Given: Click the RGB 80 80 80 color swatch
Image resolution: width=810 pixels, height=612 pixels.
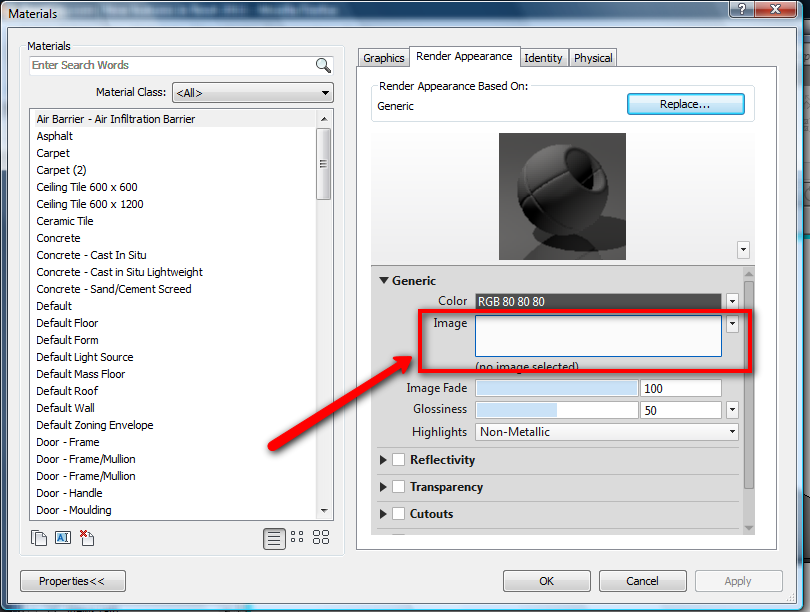Looking at the screenshot, I should click(598, 301).
